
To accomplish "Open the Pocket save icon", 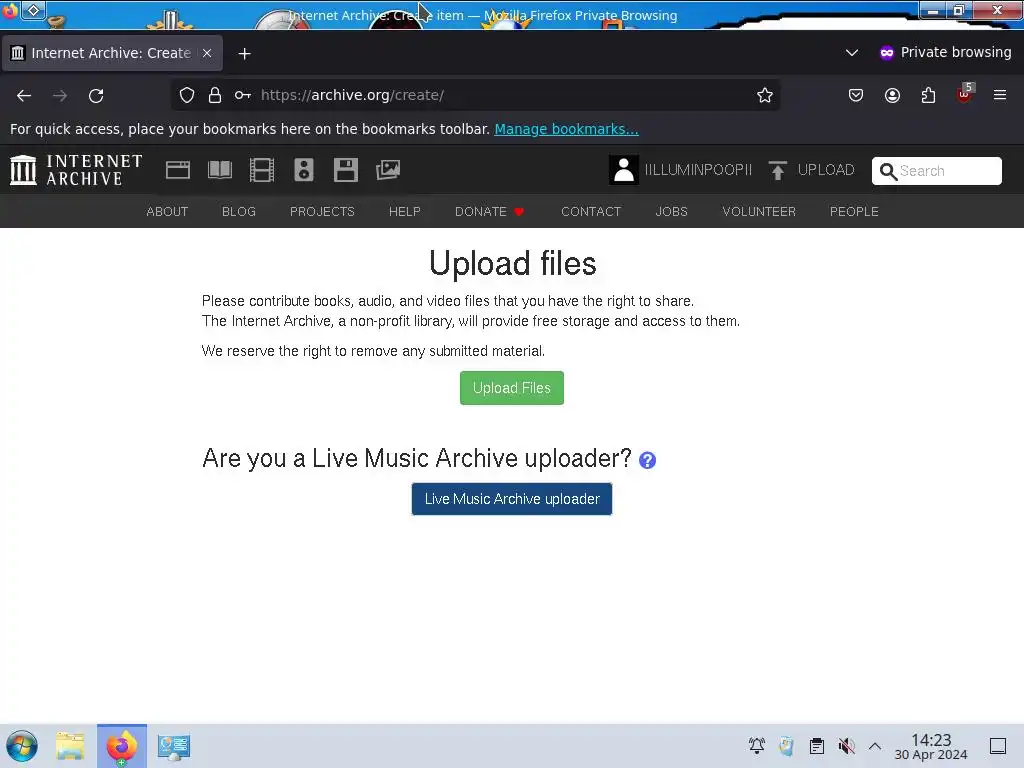I will pyautogui.click(x=856, y=95).
